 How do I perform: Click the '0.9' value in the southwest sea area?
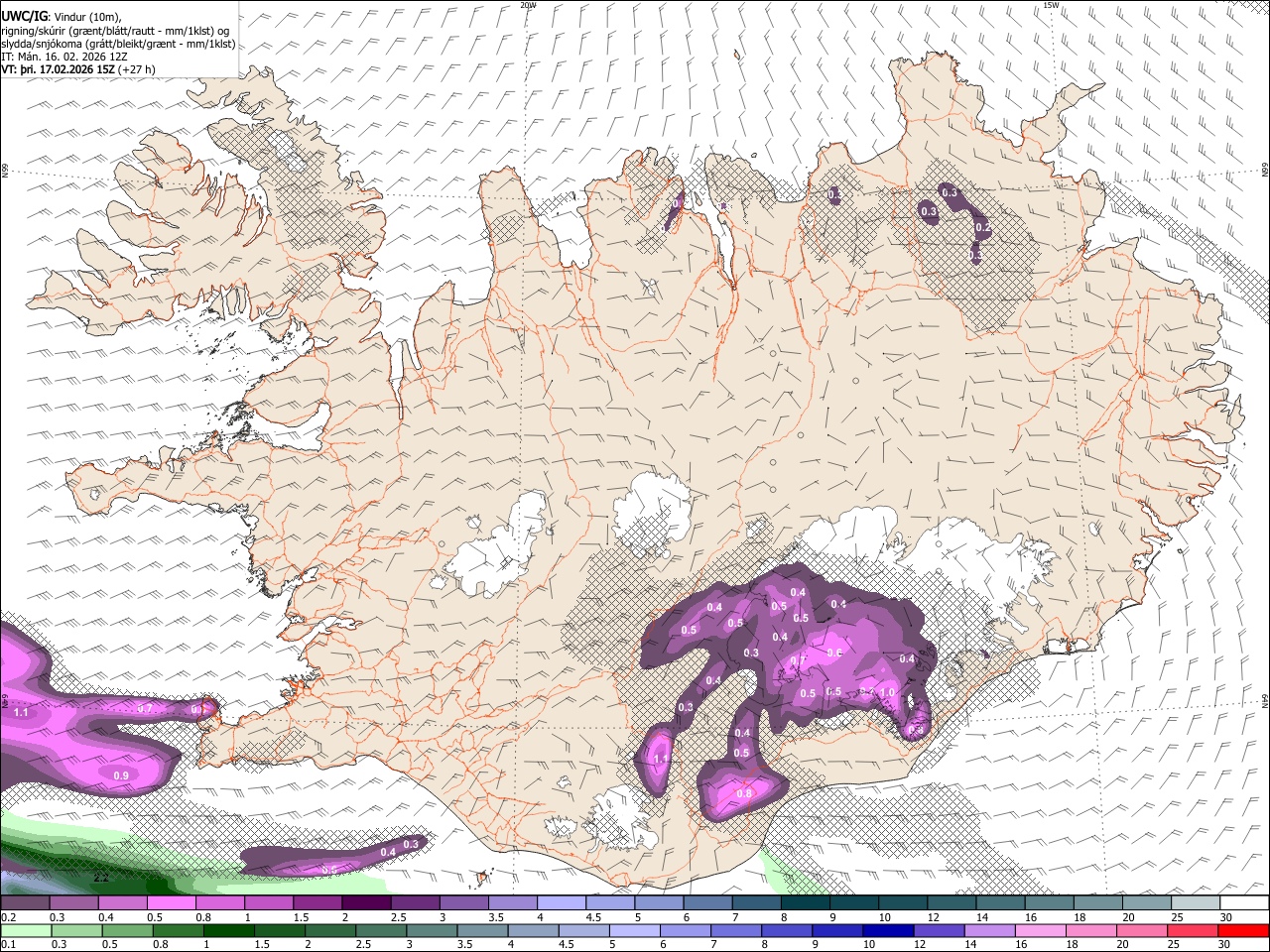point(121,774)
